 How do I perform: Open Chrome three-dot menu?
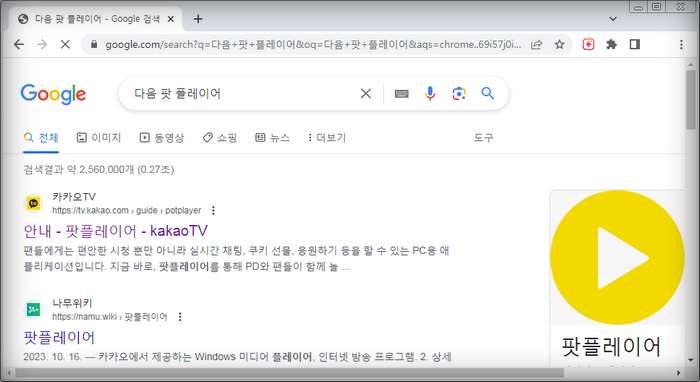(x=681, y=44)
